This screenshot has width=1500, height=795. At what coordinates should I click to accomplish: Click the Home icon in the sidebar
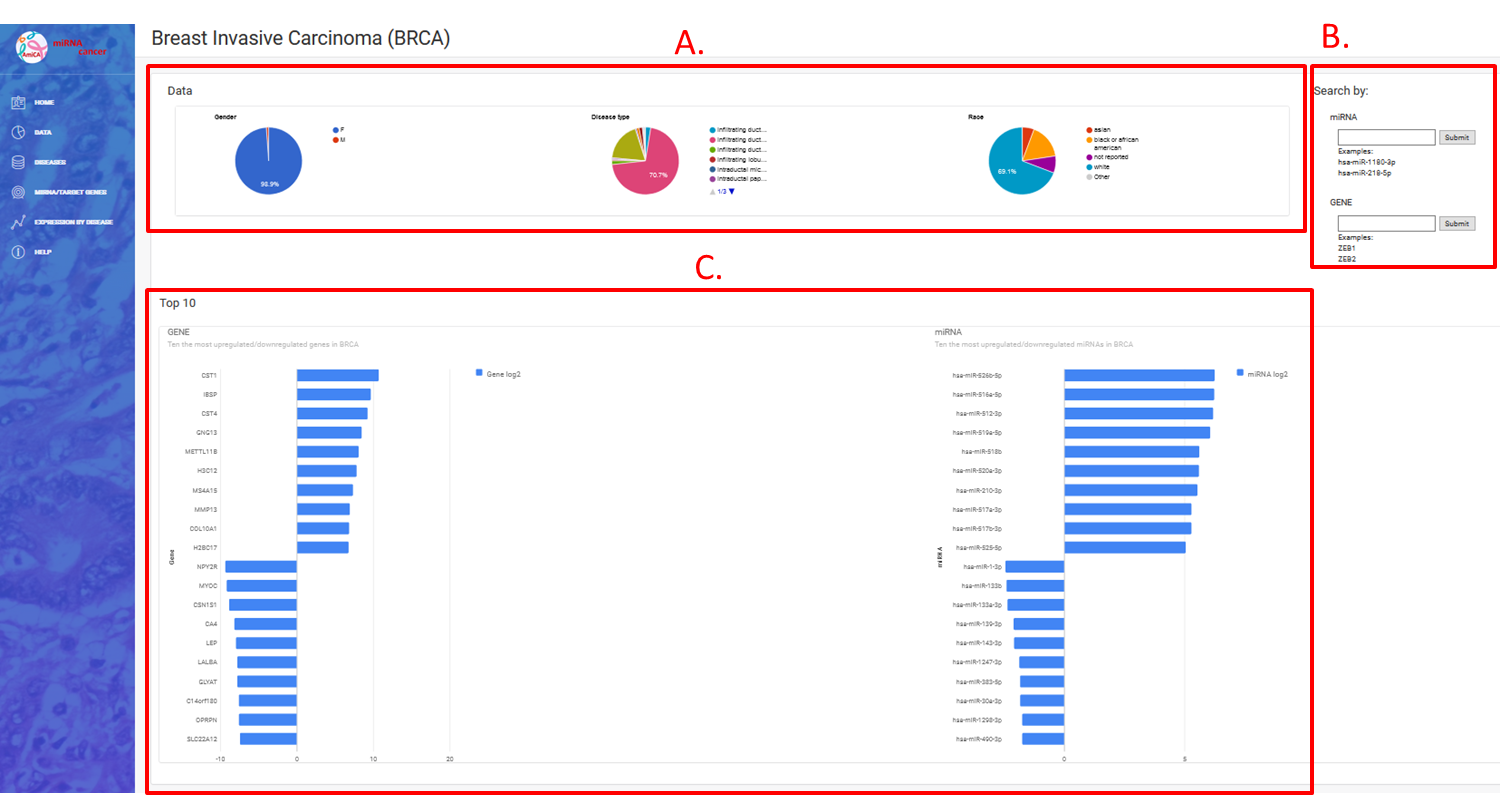point(18,102)
